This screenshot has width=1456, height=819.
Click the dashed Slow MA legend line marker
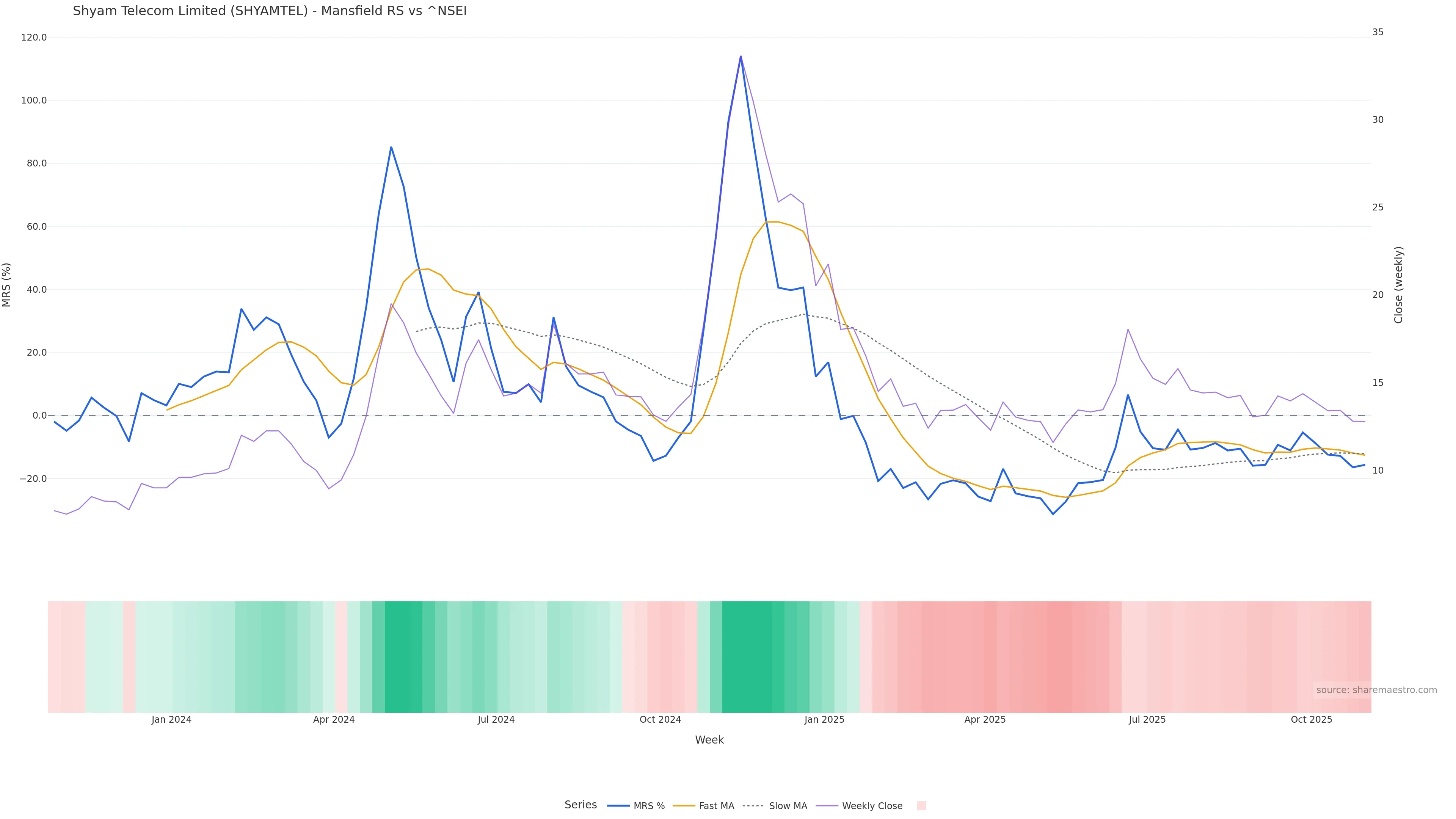point(753,806)
